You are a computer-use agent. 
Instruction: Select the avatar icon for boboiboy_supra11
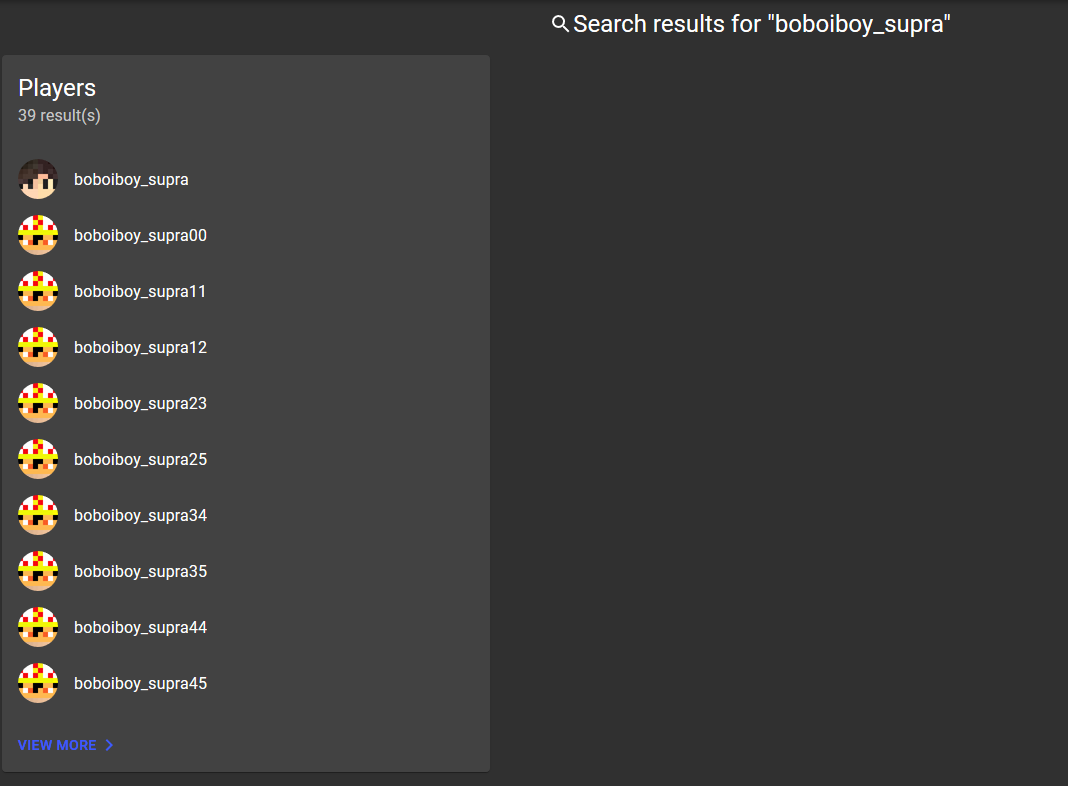pyautogui.click(x=38, y=291)
